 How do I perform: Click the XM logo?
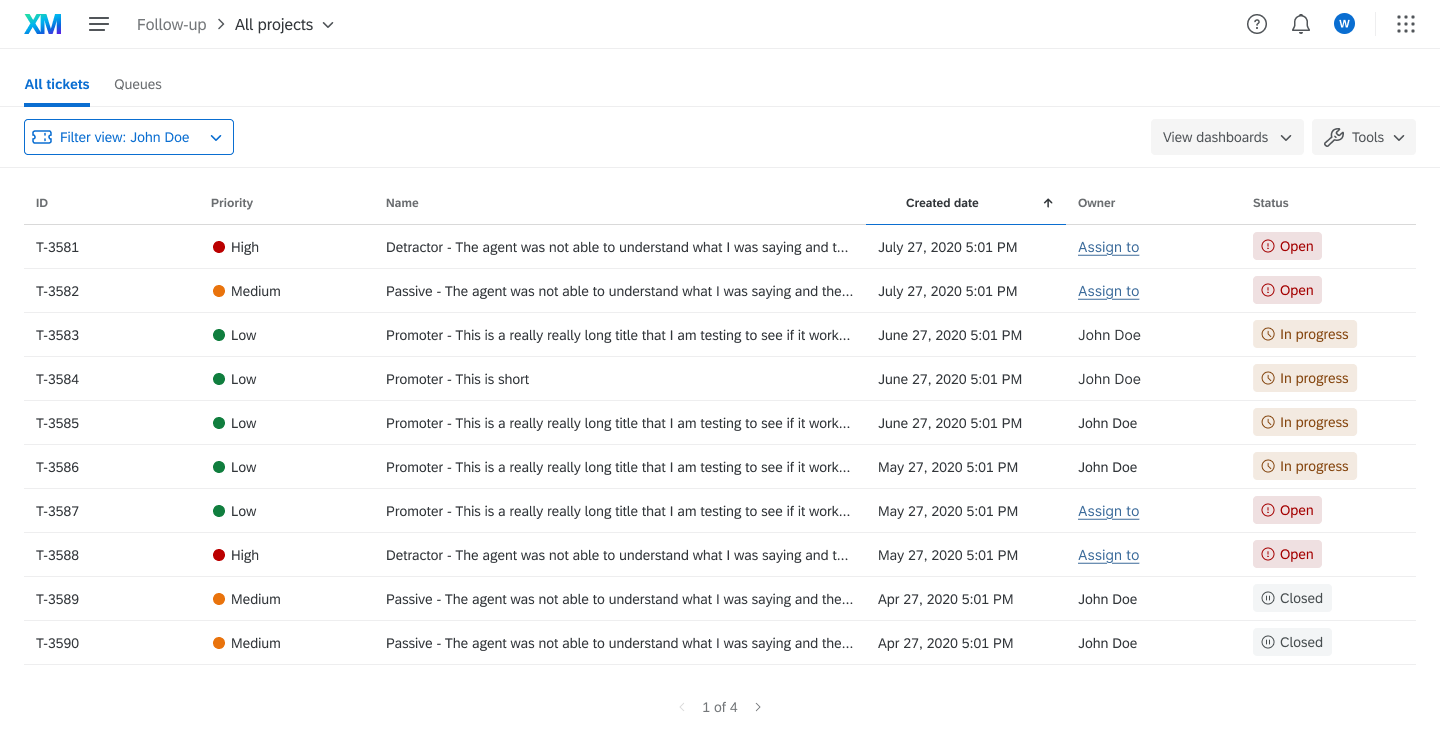click(43, 24)
